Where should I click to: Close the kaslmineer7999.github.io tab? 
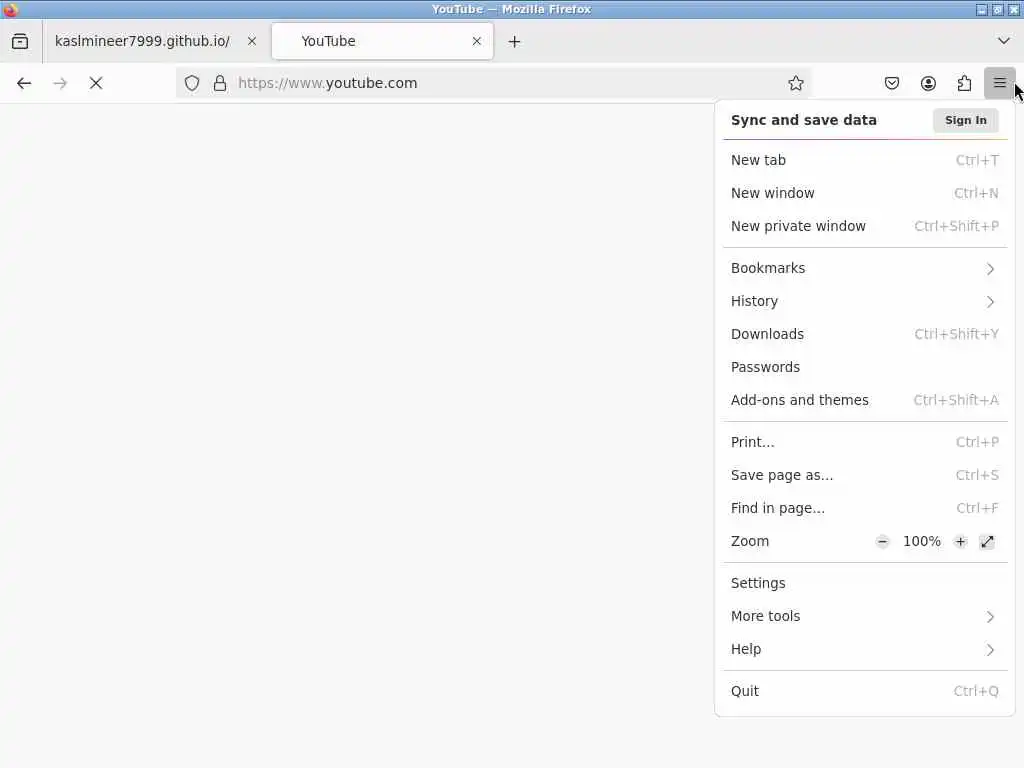(252, 41)
